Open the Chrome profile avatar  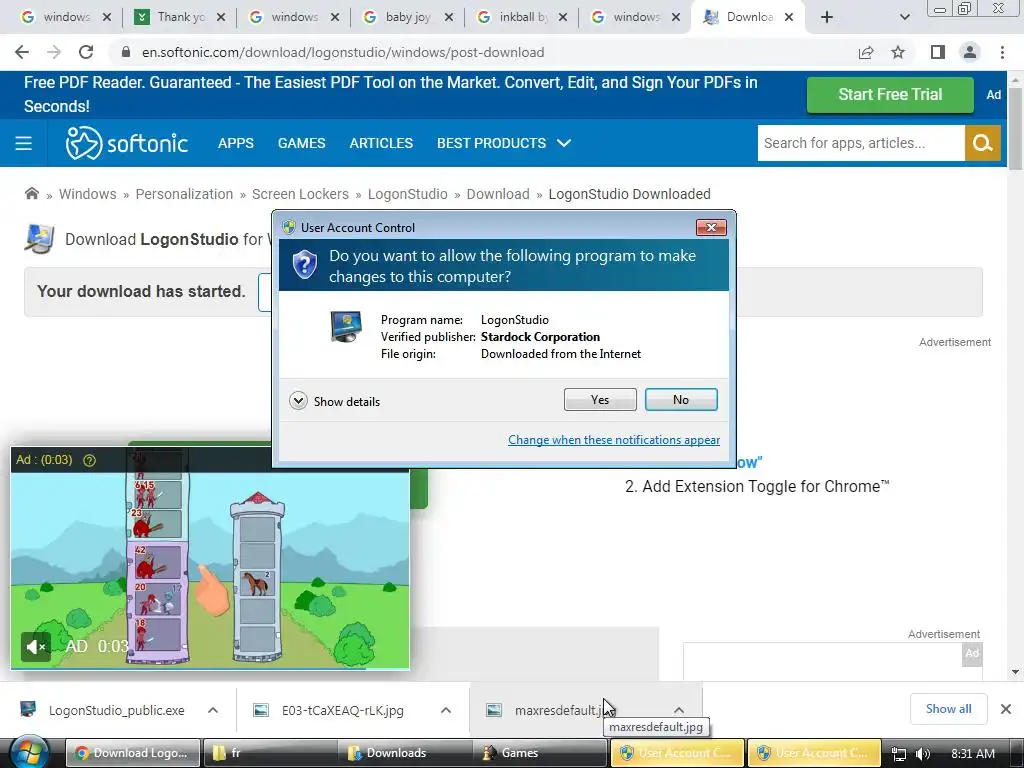coord(970,52)
